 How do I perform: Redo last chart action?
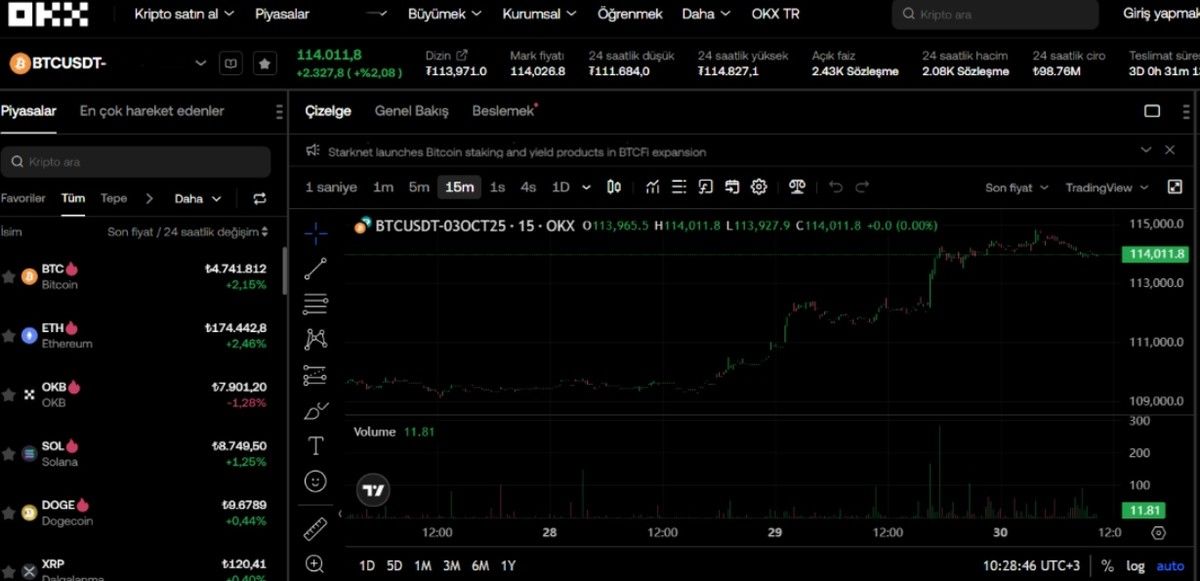[x=862, y=187]
